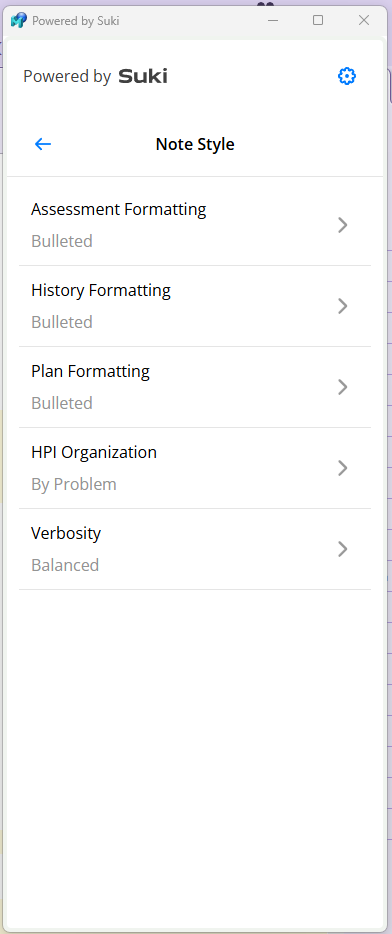The image size is (392, 934).
Task: Open HPI Organization chevron
Action: (343, 468)
